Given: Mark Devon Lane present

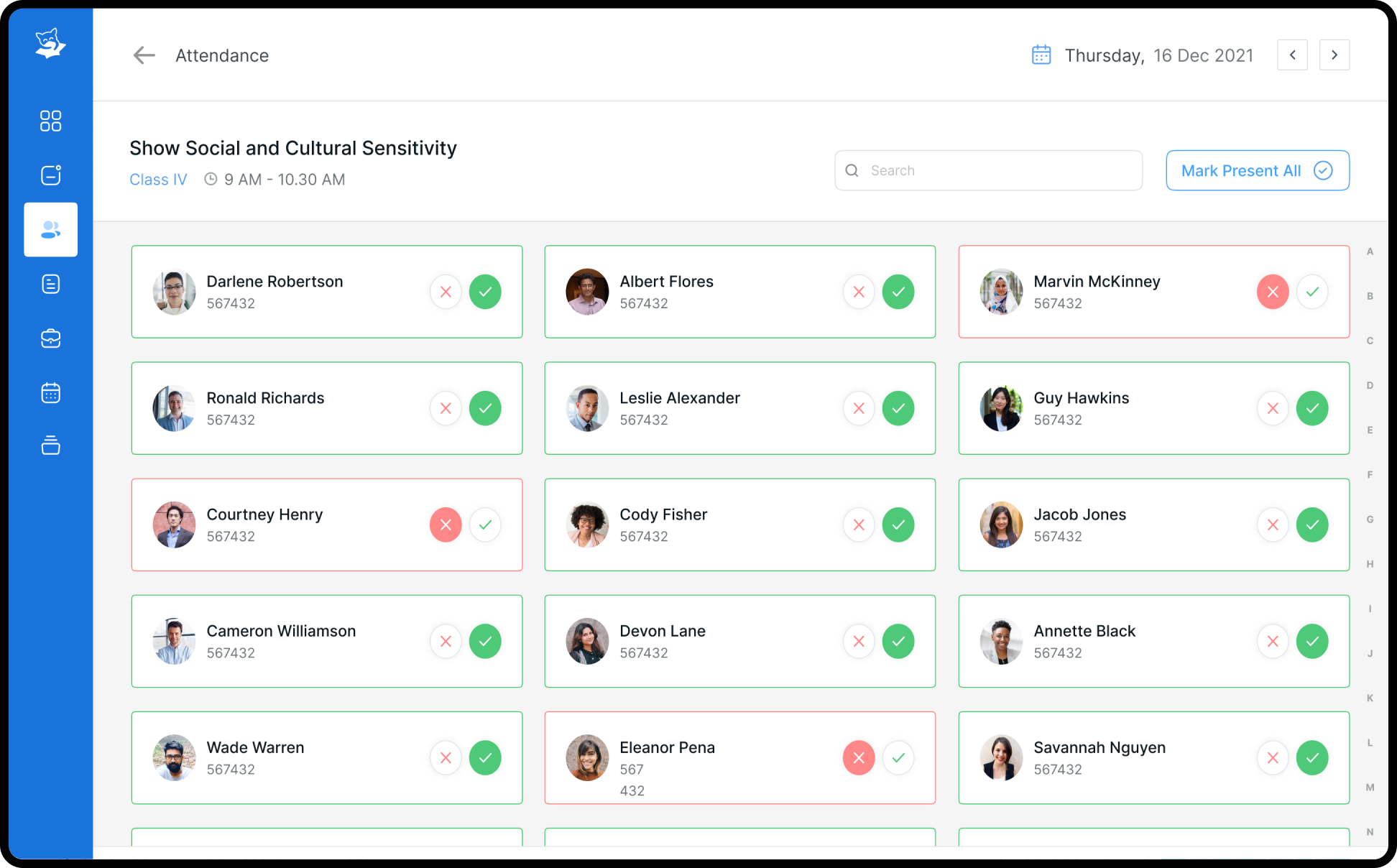Looking at the screenshot, I should pyautogui.click(x=898, y=641).
